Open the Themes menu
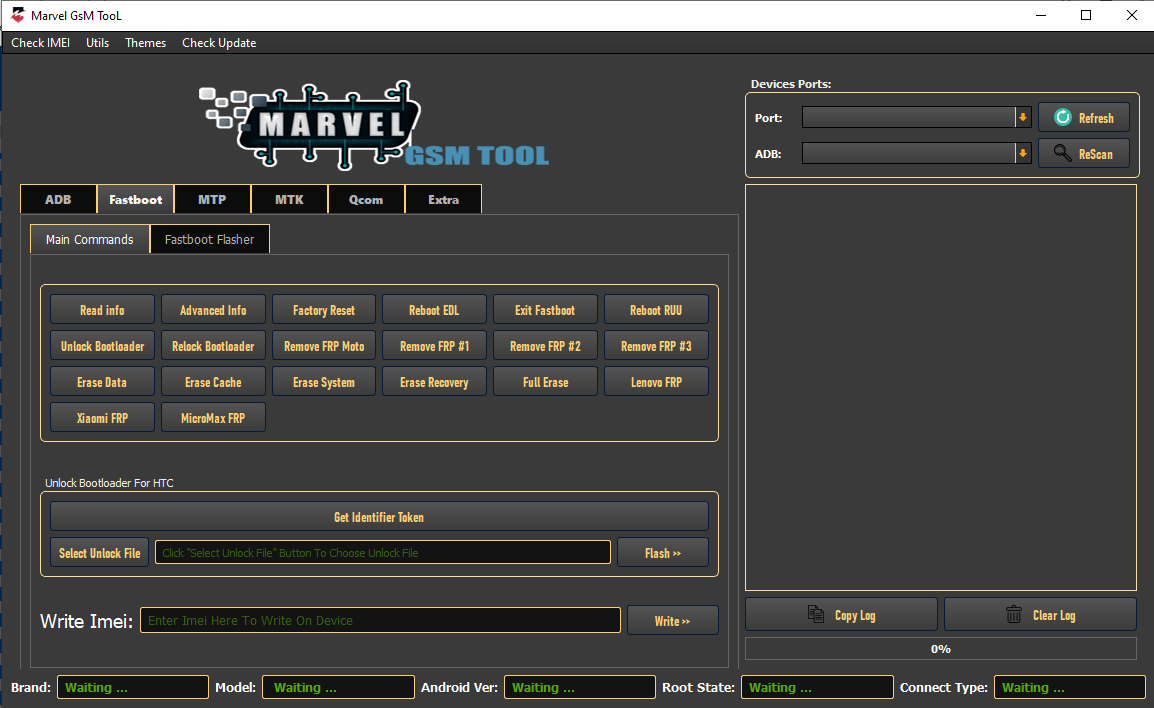The width and height of the screenshot is (1154, 708). [x=145, y=43]
